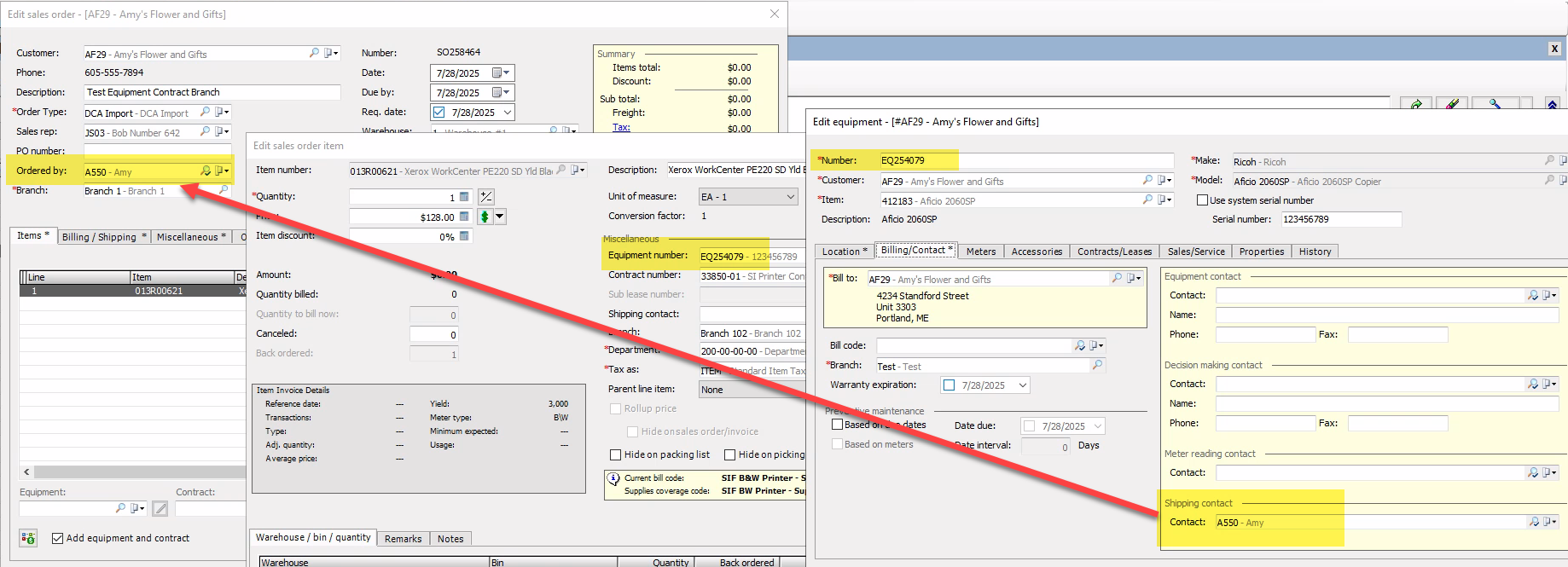Viewport: 1568px width, 567px height.
Task: Open Contracts/Leases tab
Action: (1114, 252)
